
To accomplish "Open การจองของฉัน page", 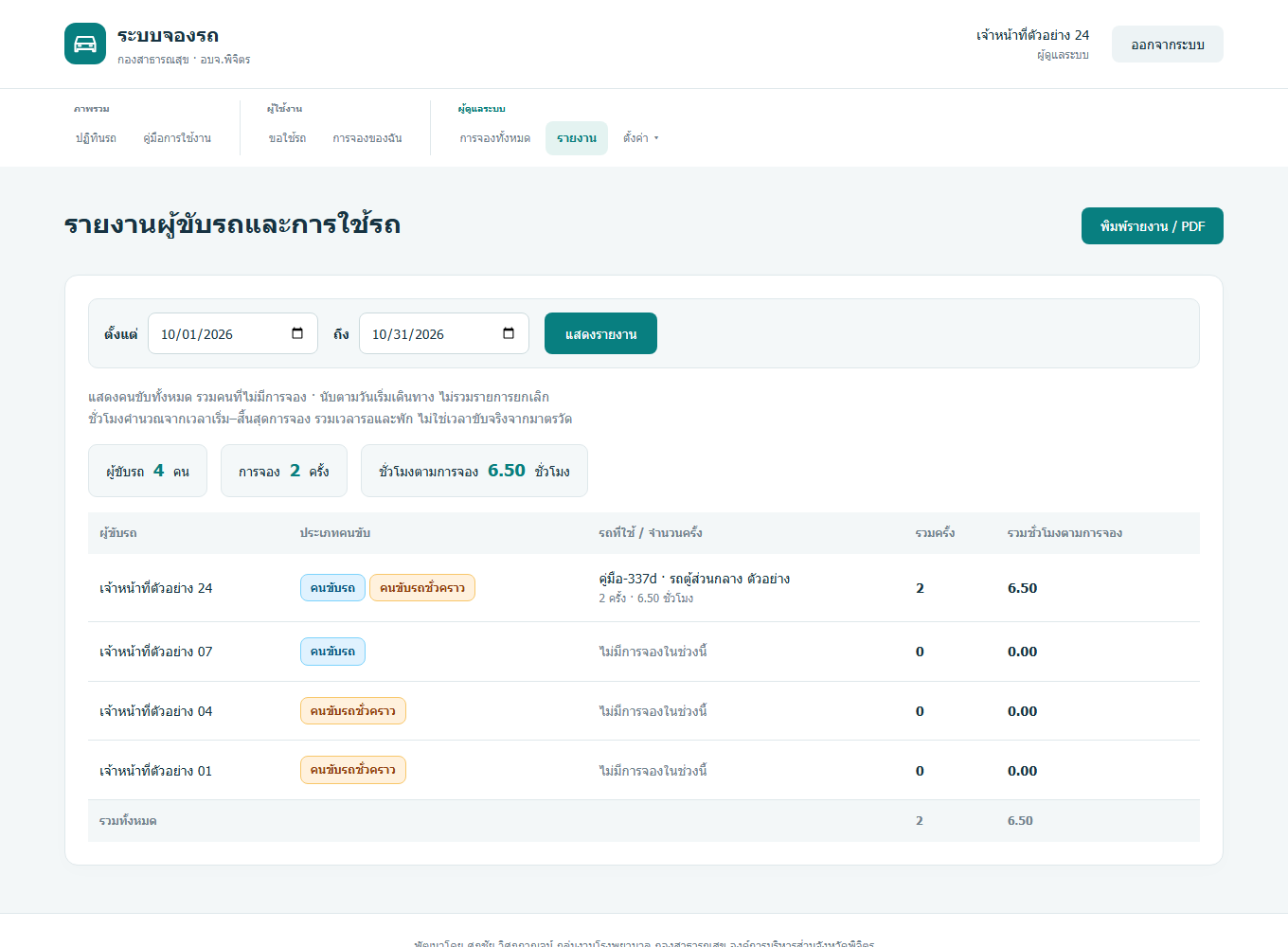I will [x=367, y=138].
